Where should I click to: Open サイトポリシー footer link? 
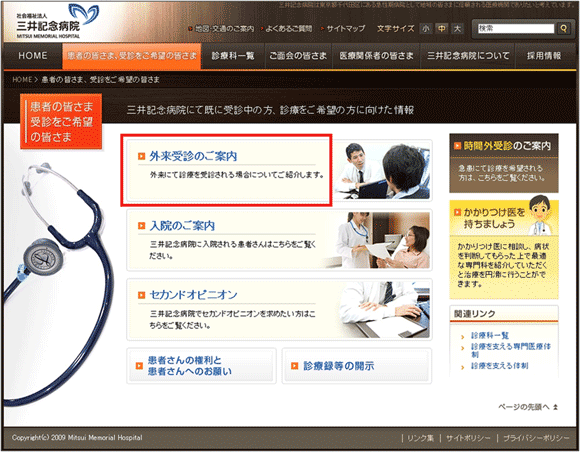(x=468, y=438)
